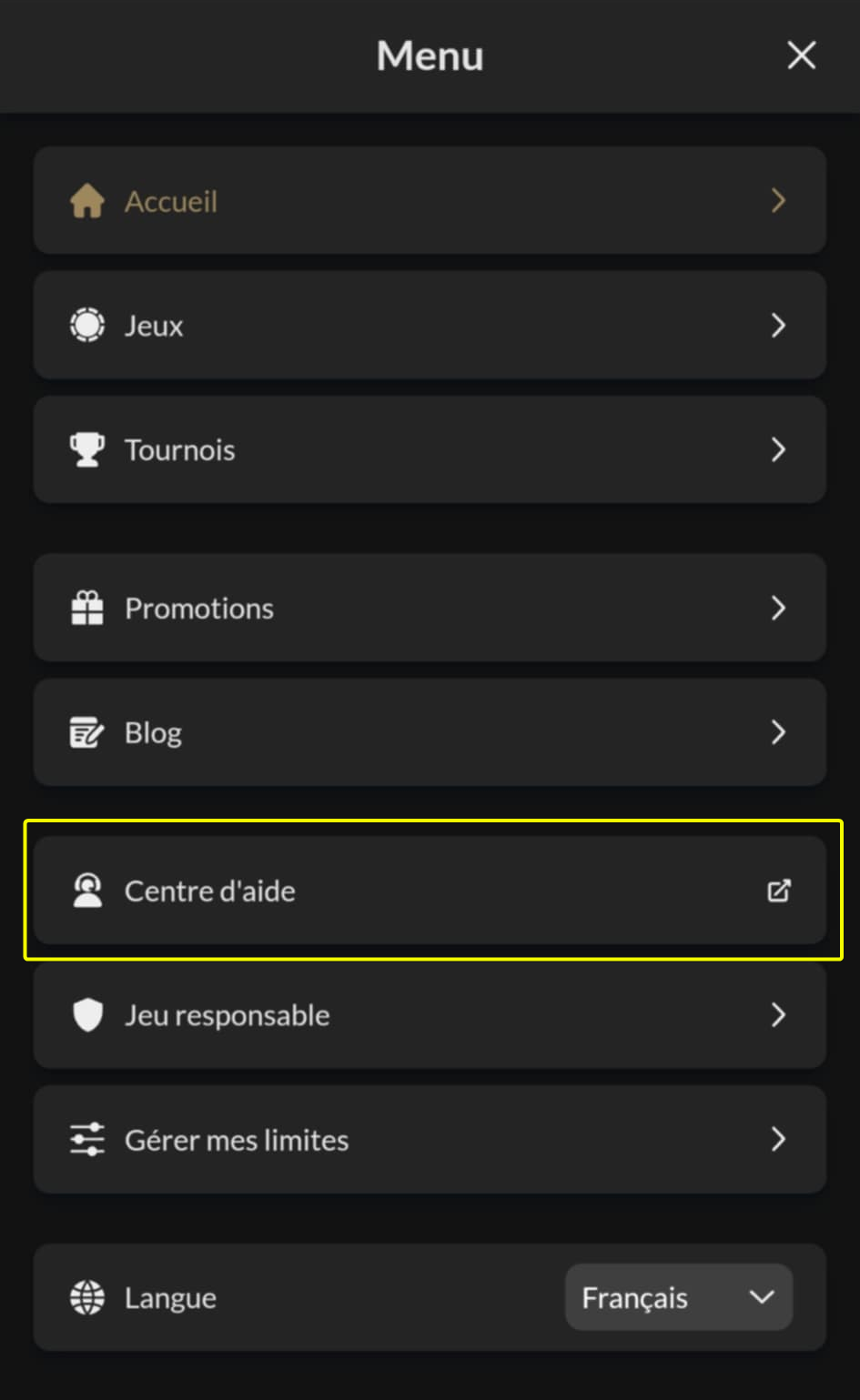Click the home icon next to Accueil
Image resolution: width=860 pixels, height=1400 pixels.
86,201
